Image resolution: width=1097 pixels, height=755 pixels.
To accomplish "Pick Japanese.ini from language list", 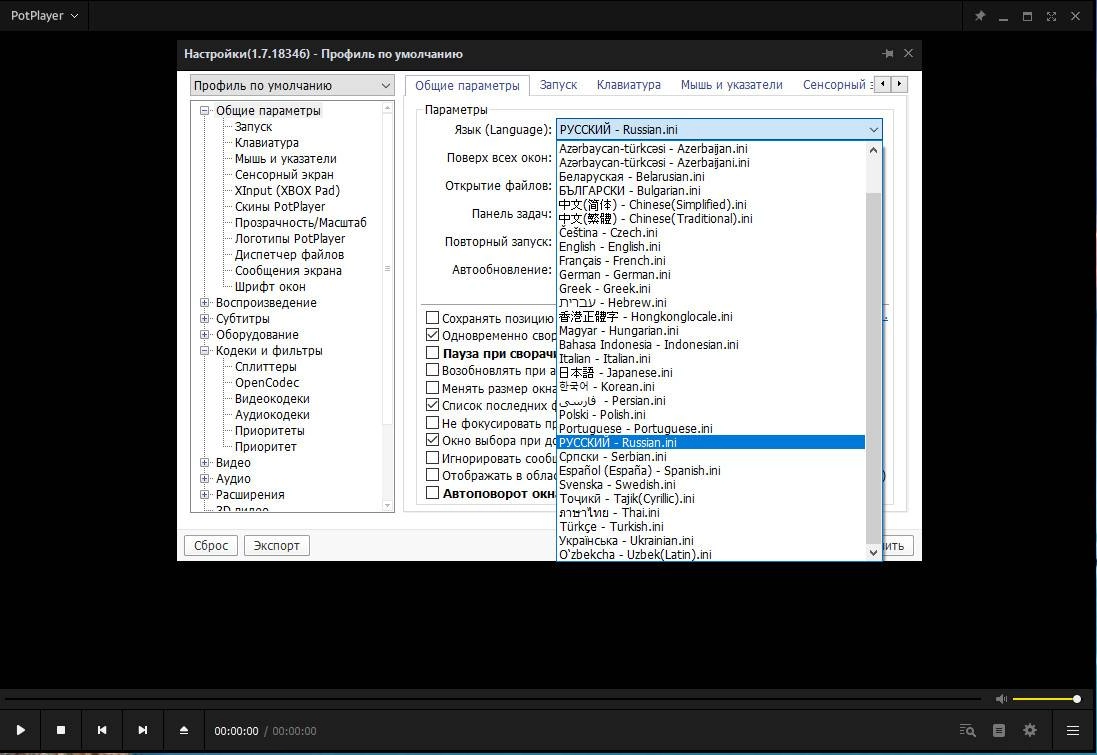I will pyautogui.click(x=711, y=372).
